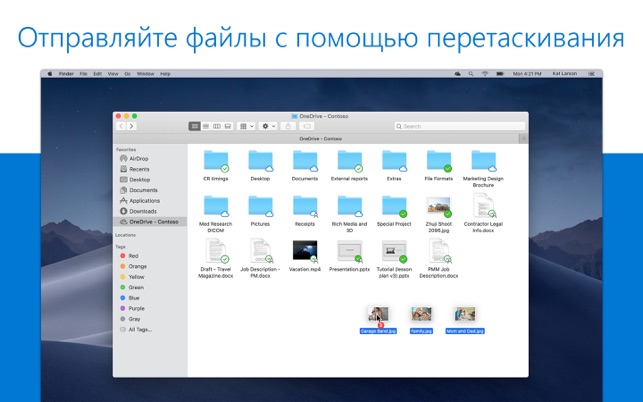
Task: Open the gear Action menu dropdown
Action: tap(268, 126)
